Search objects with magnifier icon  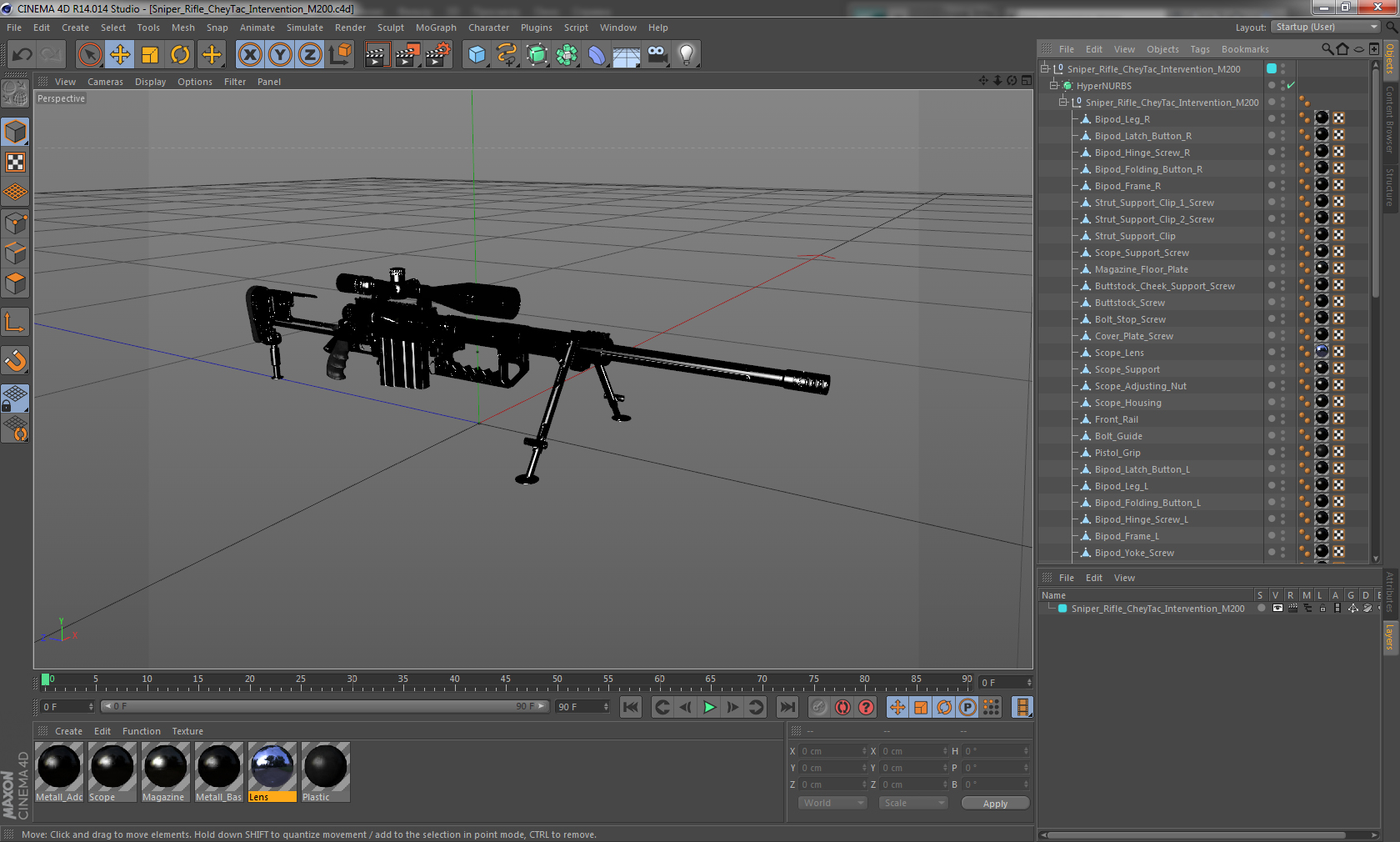pos(1327,49)
